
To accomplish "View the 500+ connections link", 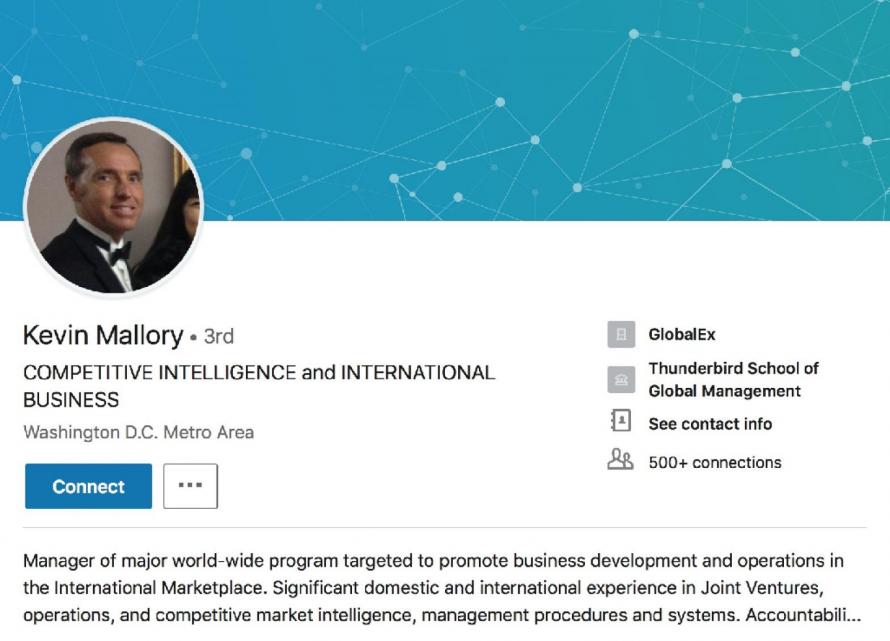I will [715, 462].
